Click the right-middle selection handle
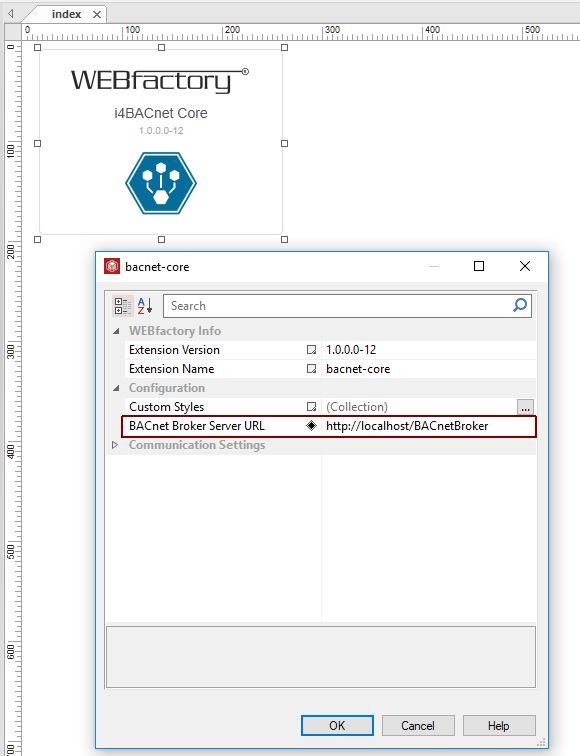Viewport: 580px width, 756px height. (x=284, y=143)
